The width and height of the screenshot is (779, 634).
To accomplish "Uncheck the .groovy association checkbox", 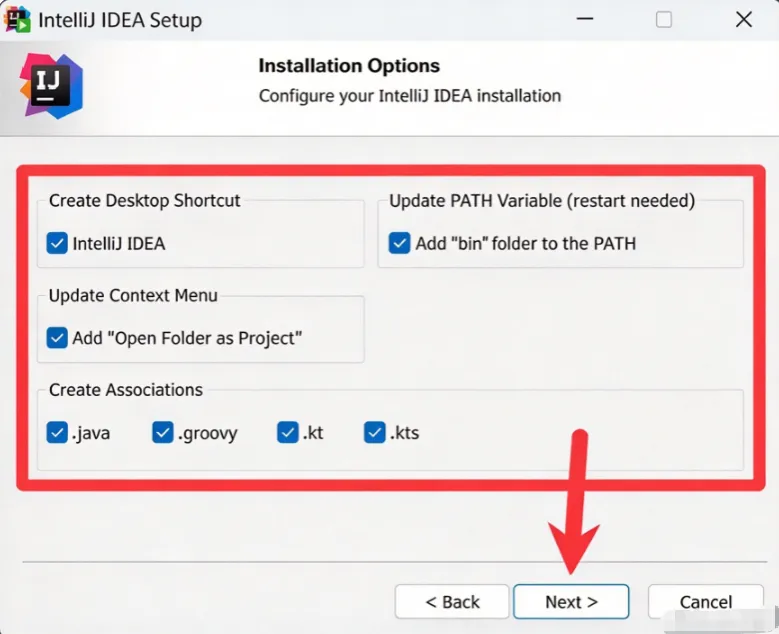I will [162, 432].
